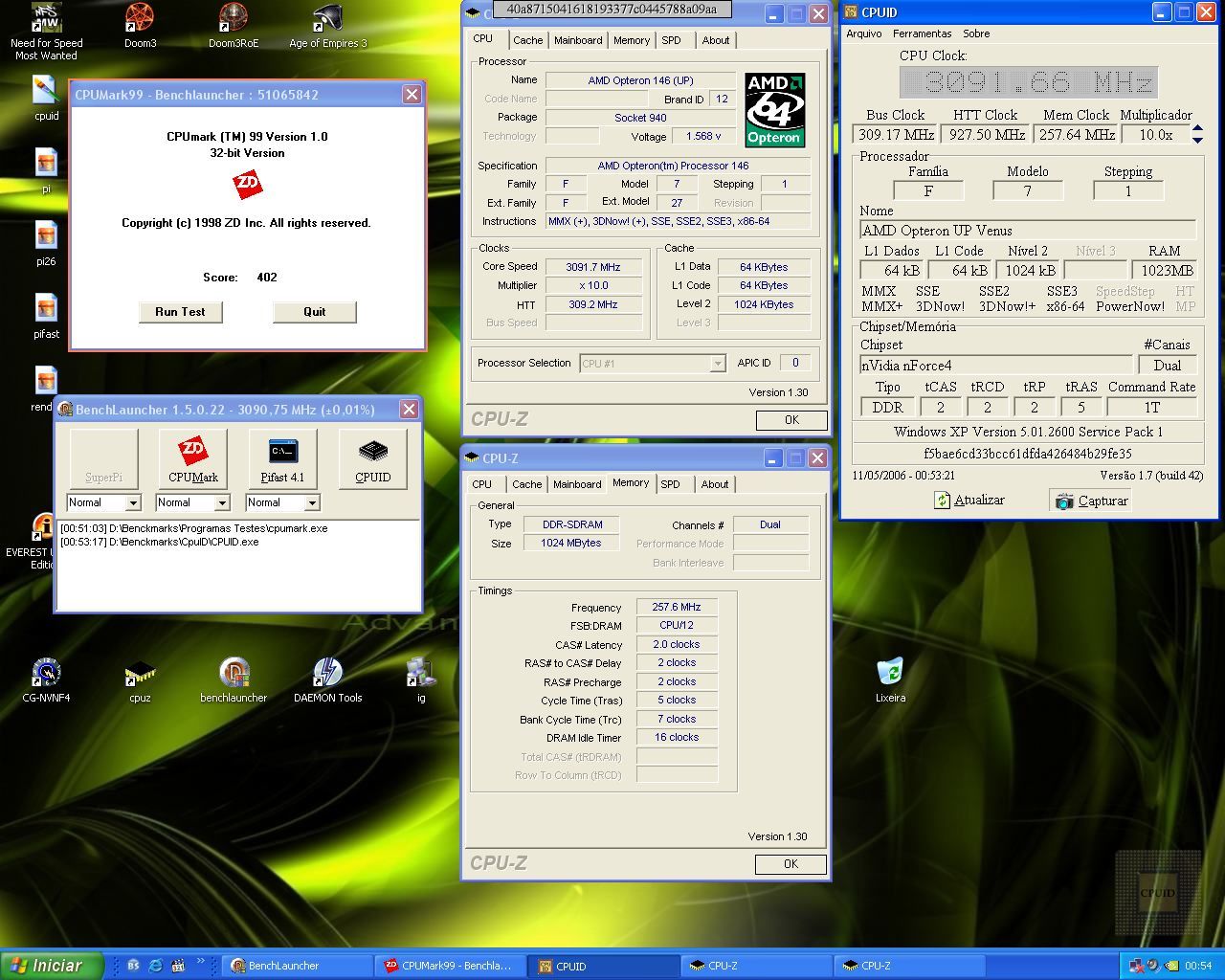Click the CAS# Latency 2.0 clocks value

[x=677, y=645]
